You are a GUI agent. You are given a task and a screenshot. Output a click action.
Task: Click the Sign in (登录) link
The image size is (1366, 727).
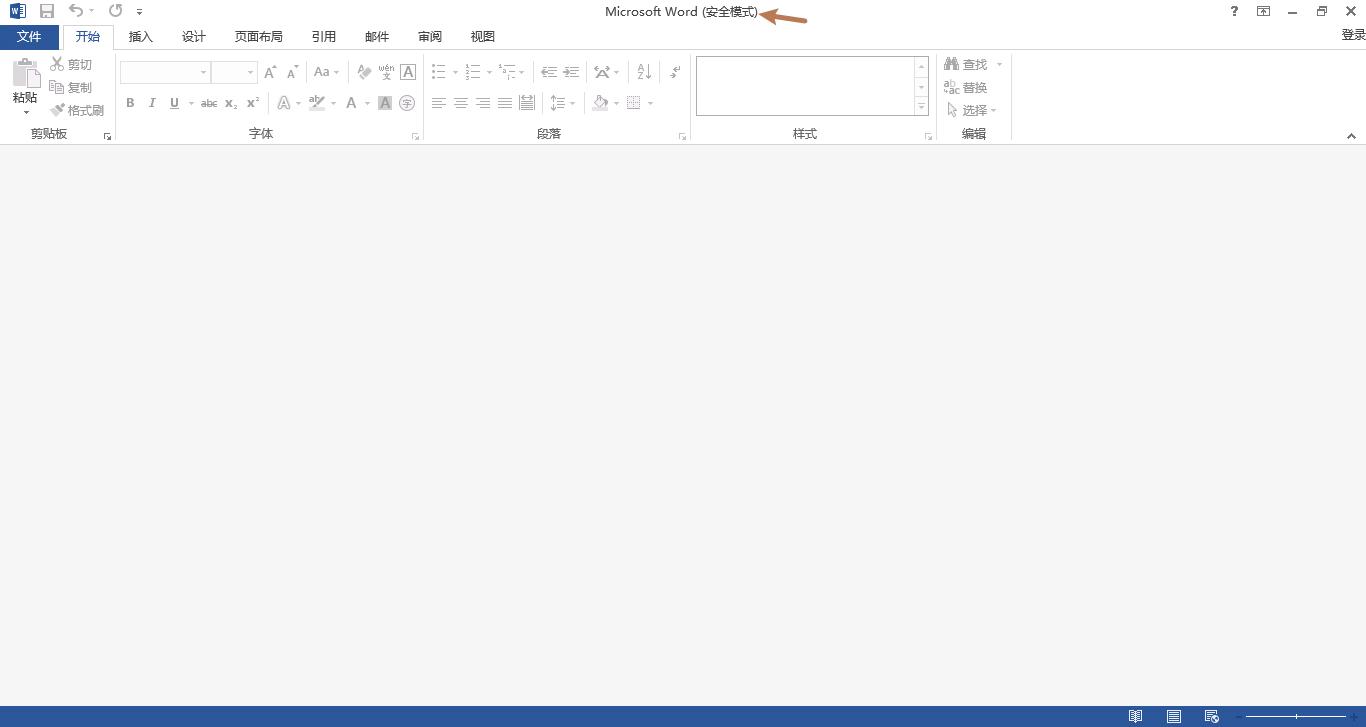1353,35
